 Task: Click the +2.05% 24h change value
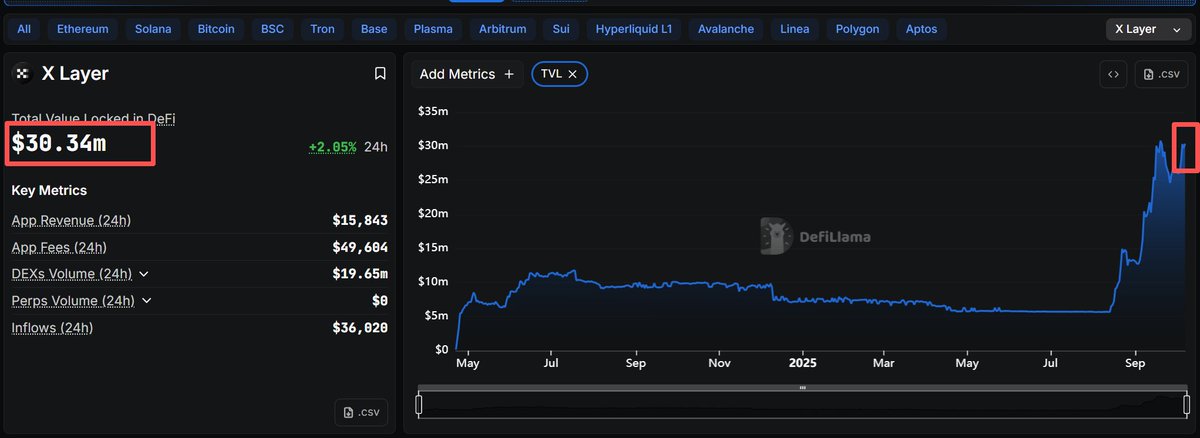click(332, 147)
